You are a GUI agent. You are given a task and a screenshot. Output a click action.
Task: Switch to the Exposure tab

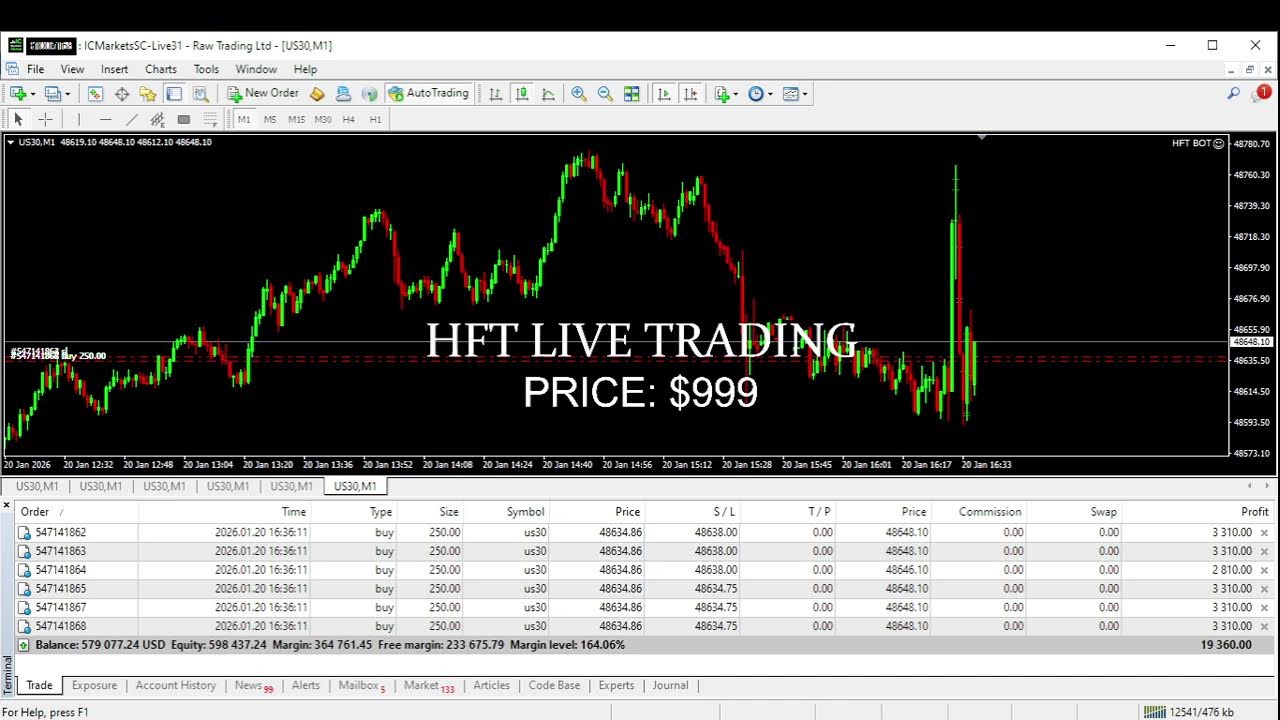pos(94,686)
